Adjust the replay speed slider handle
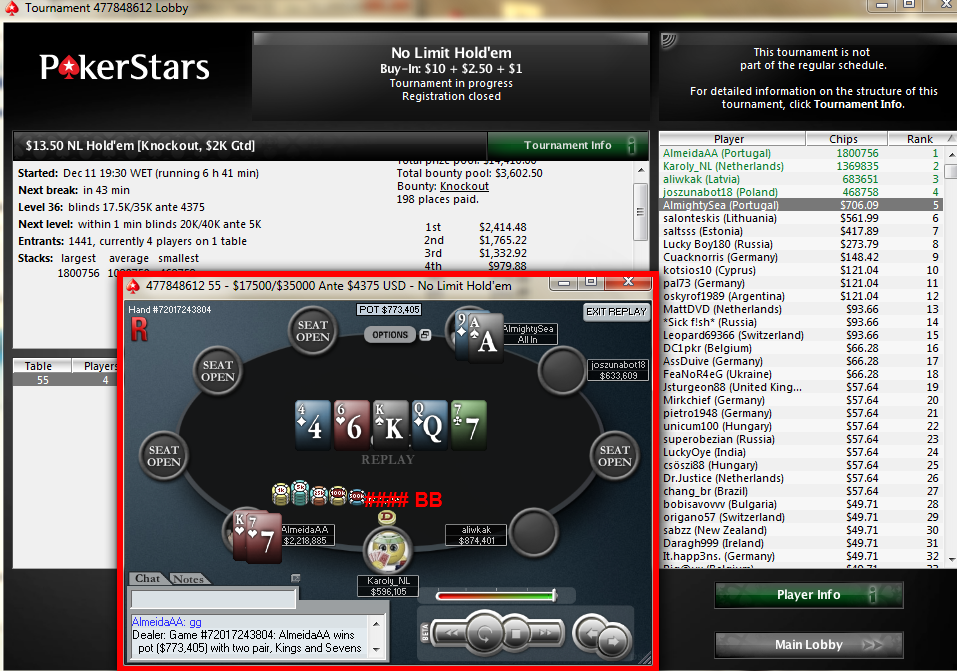 pyautogui.click(x=554, y=595)
